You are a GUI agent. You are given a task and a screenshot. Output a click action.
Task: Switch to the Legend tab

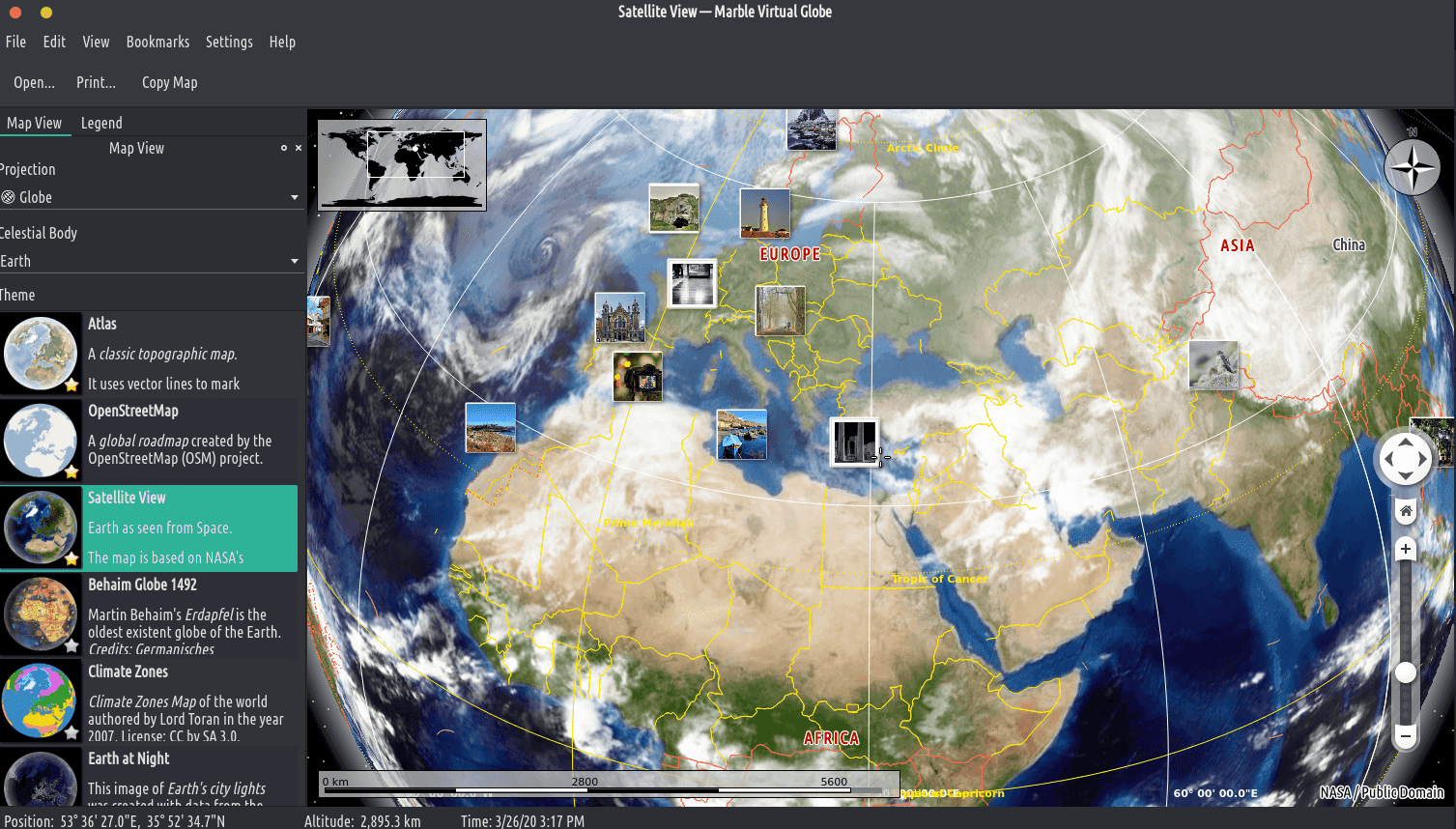click(101, 123)
